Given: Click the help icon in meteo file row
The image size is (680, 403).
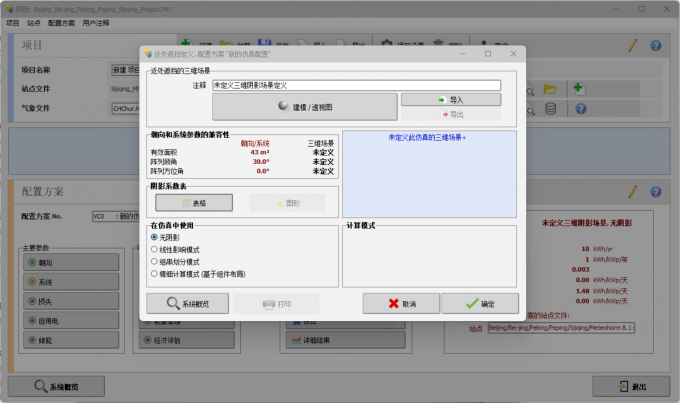Looking at the screenshot, I should tap(581, 108).
